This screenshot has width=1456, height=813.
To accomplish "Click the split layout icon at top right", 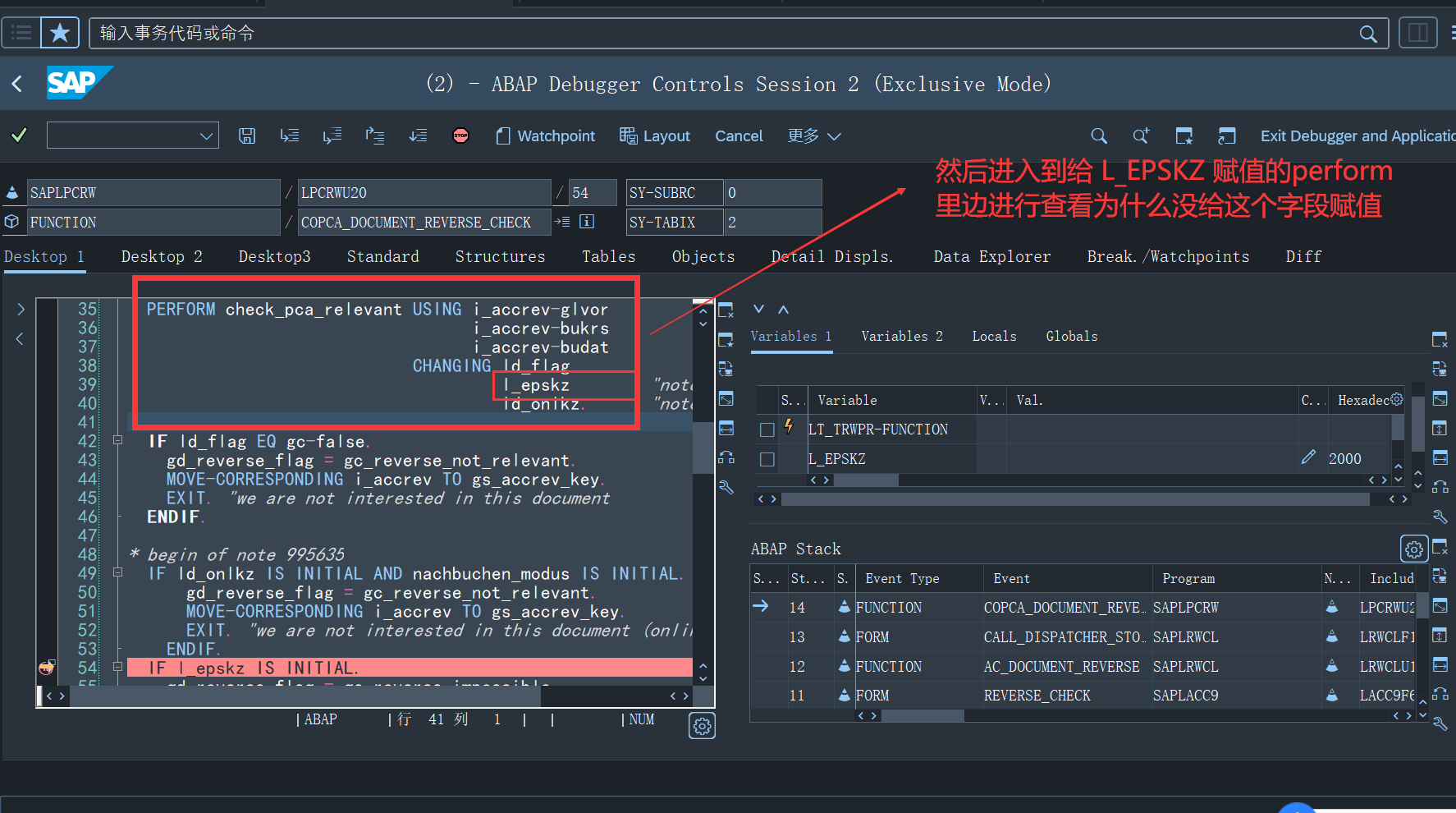I will [1418, 33].
